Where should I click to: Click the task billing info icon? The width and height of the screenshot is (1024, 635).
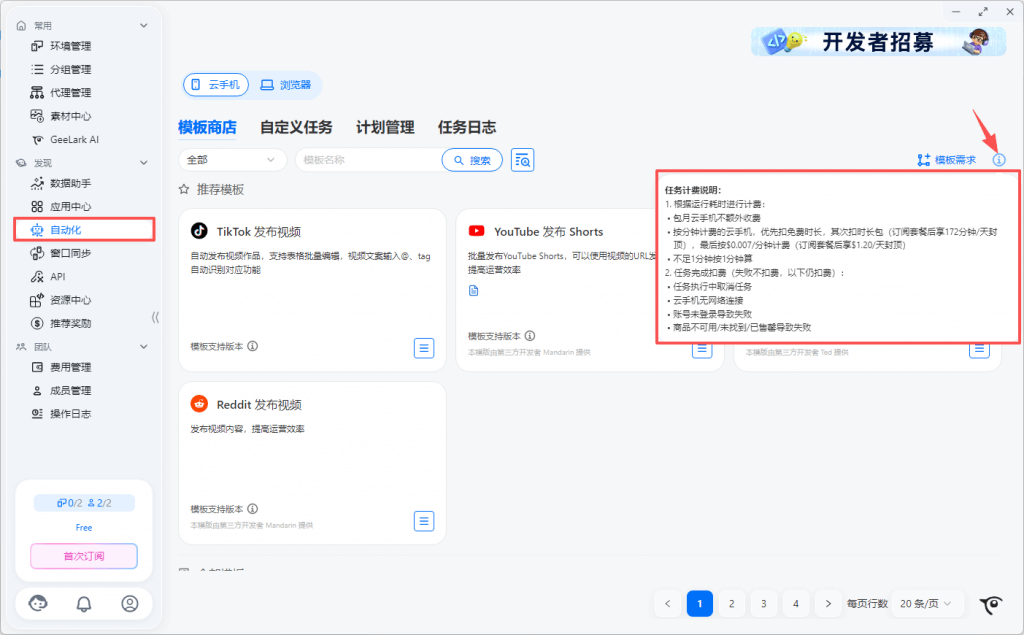998,160
